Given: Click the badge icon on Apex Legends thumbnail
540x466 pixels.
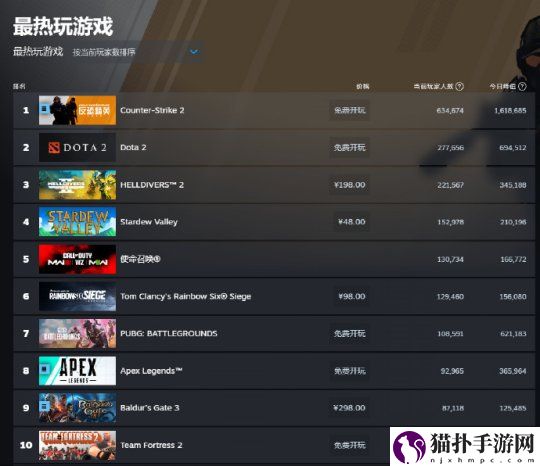Looking at the screenshot, I should point(44,369).
